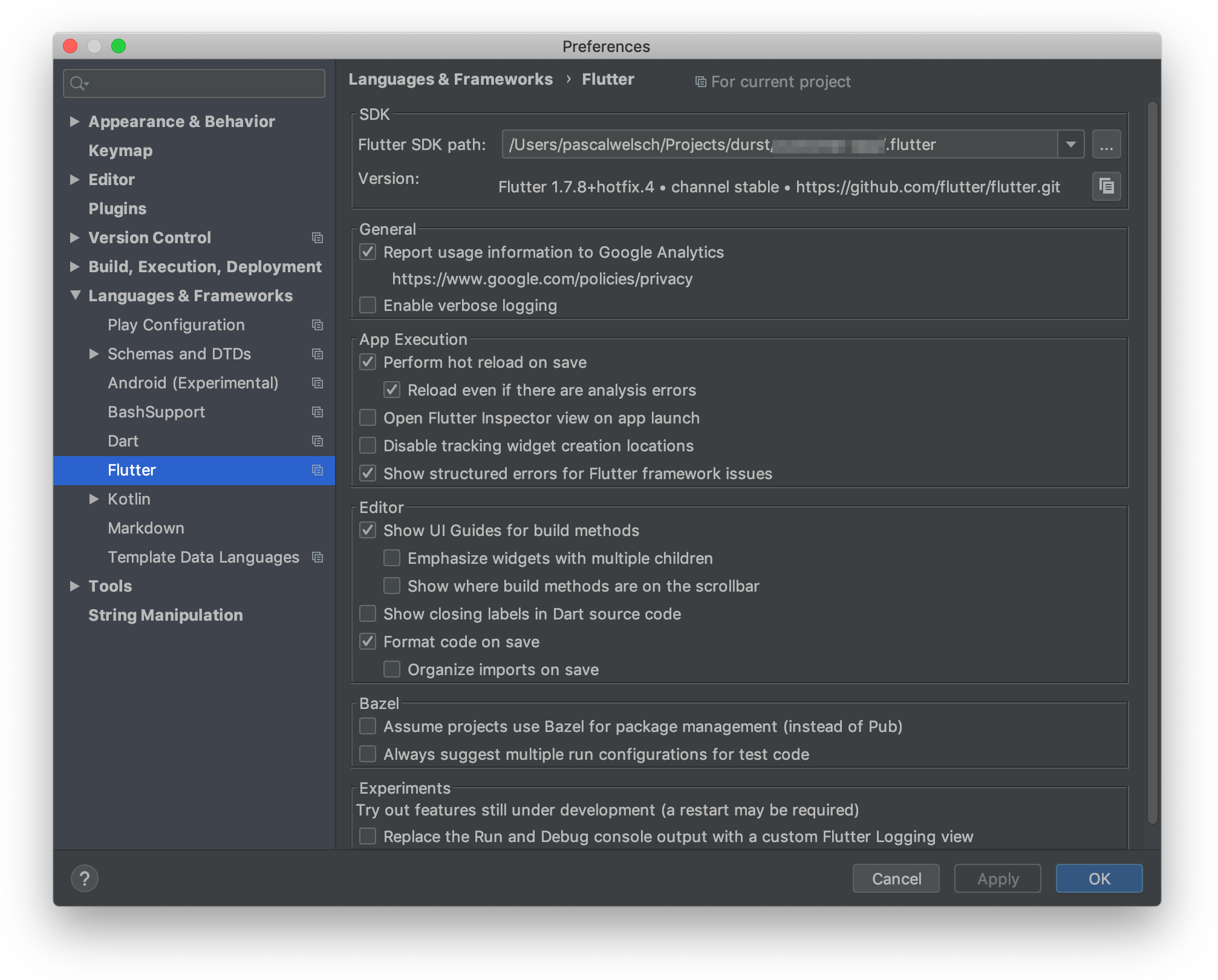Open Plugins settings page
1218x980 pixels.
tap(117, 209)
